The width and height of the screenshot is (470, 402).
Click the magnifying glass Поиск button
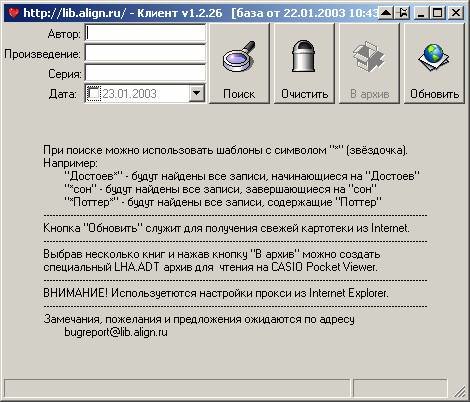239,63
